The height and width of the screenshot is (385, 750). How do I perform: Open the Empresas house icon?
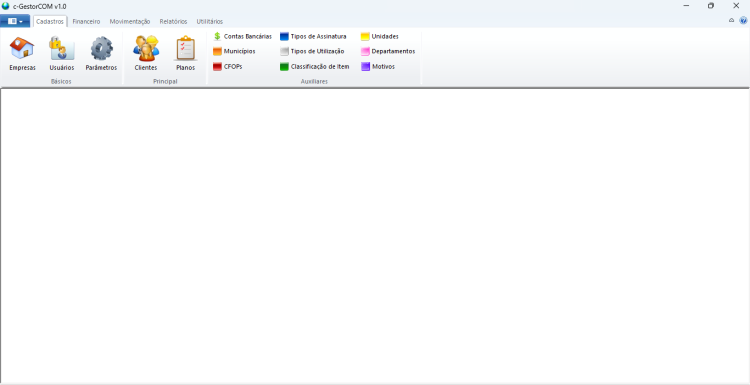pyautogui.click(x=22, y=48)
